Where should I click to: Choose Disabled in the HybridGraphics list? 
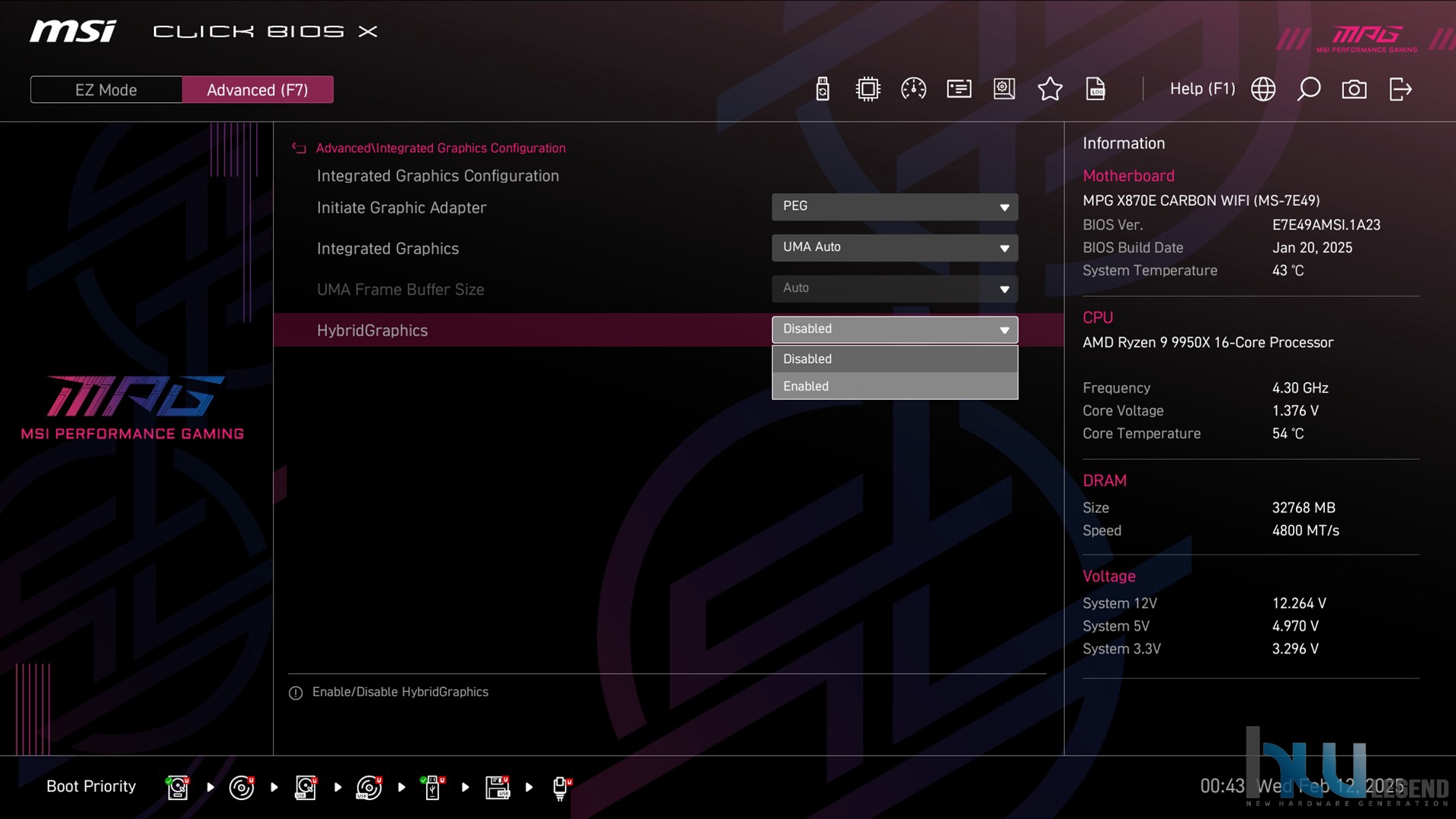click(x=894, y=358)
